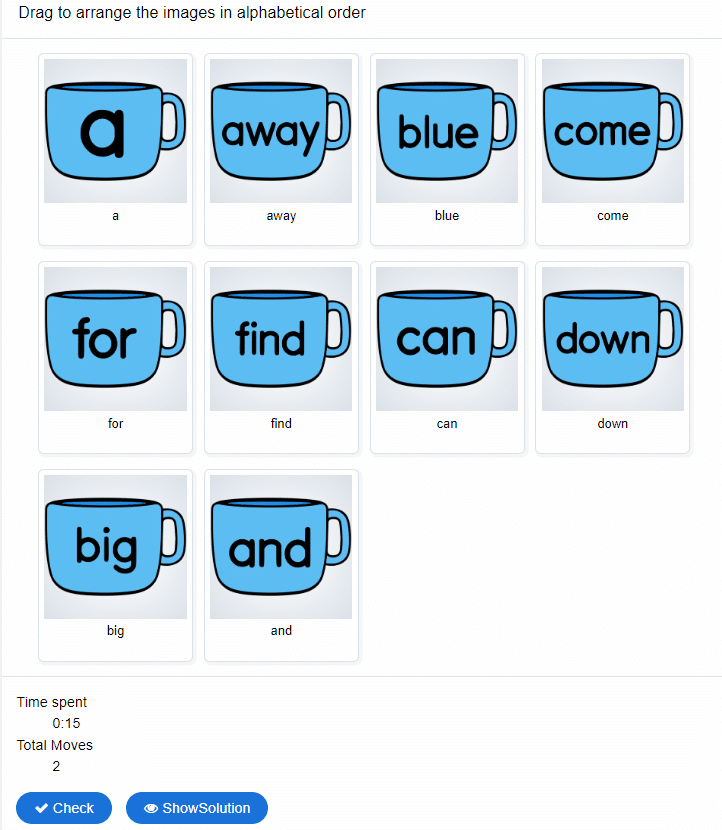This screenshot has width=722, height=830.
Task: Click the "away" caption text
Action: tap(281, 215)
